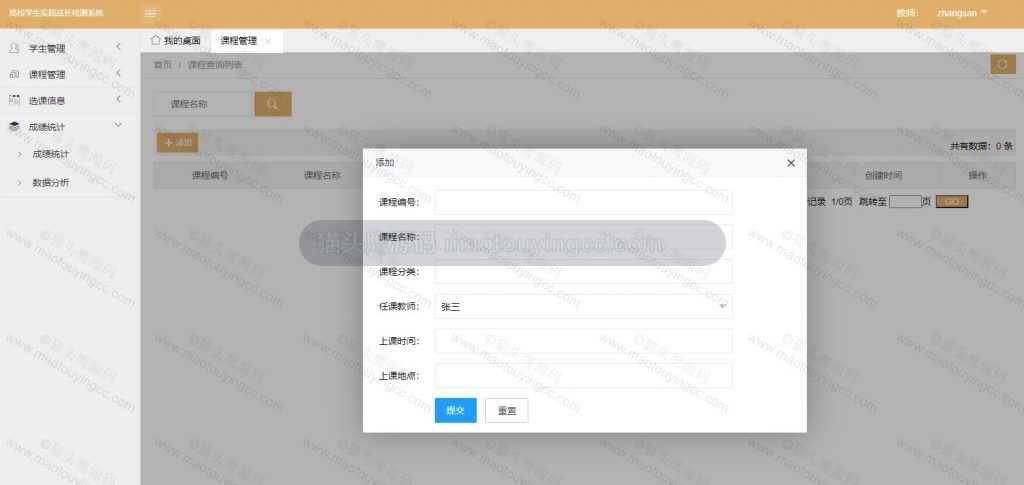Click the 课程管理 sidebar icon
This screenshot has height=485, width=1024.
click(14, 74)
